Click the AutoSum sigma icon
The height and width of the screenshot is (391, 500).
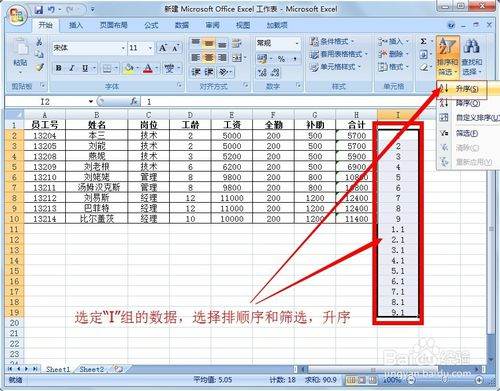coord(423,41)
